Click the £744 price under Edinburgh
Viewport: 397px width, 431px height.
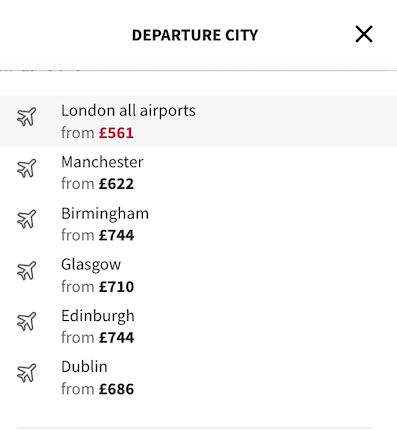point(116,338)
